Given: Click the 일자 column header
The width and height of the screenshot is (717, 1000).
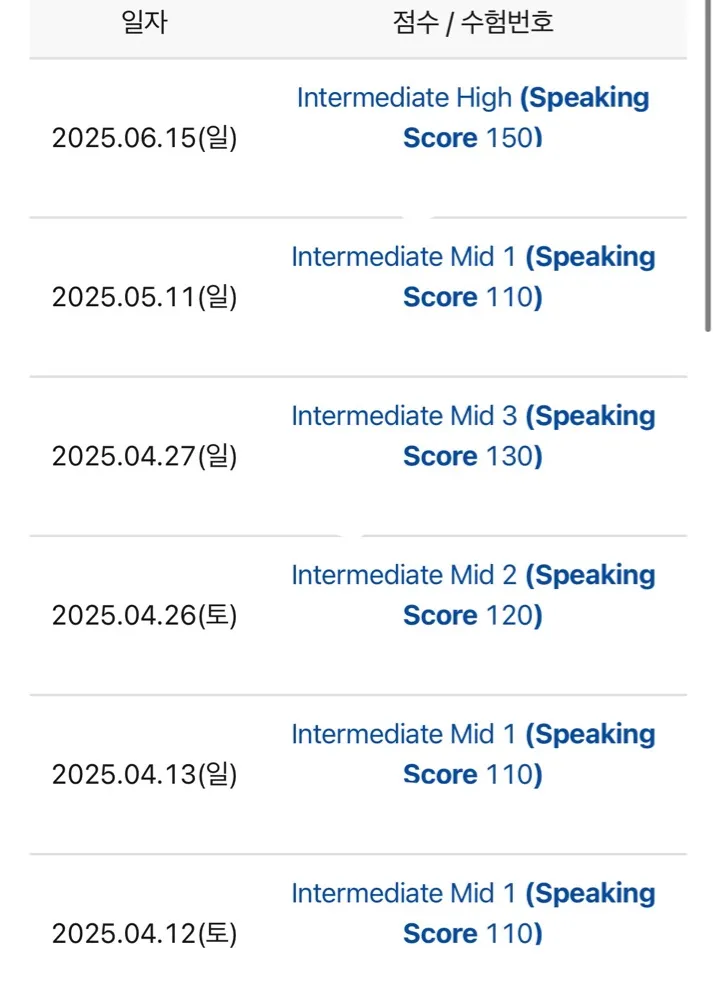Looking at the screenshot, I should [144, 22].
